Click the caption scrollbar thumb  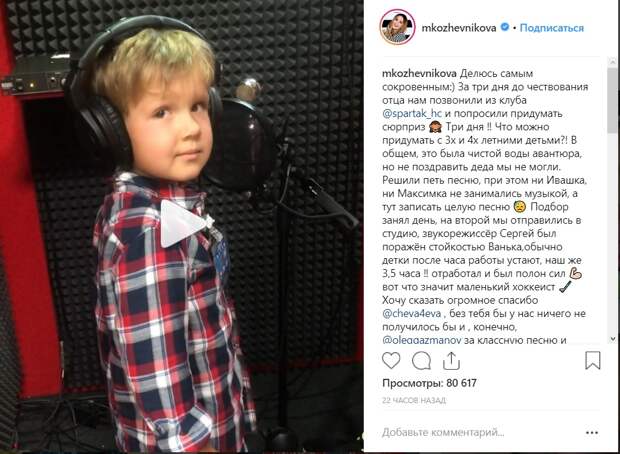pyautogui.click(x=613, y=100)
